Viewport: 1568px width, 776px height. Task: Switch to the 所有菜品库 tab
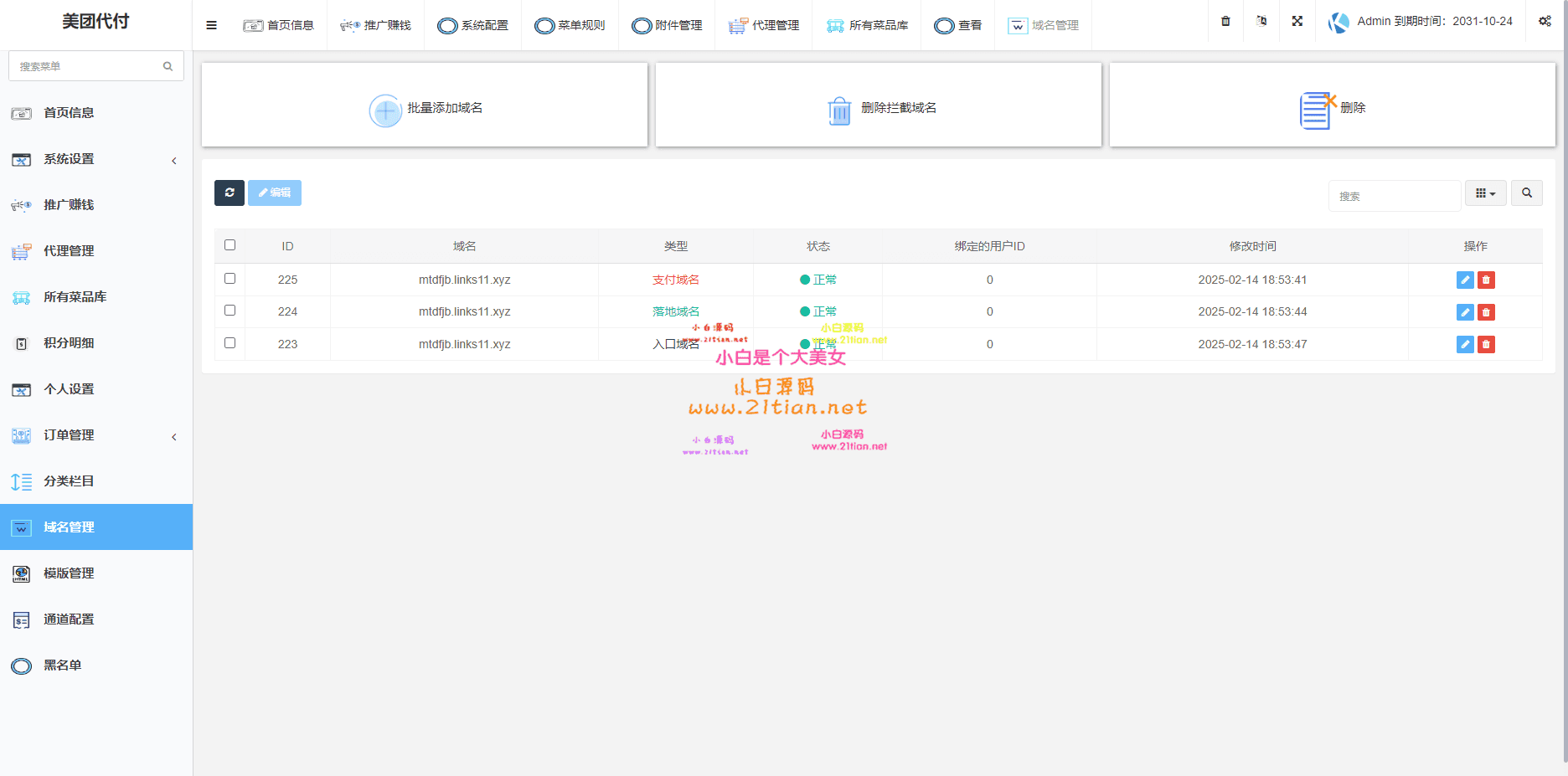[867, 25]
